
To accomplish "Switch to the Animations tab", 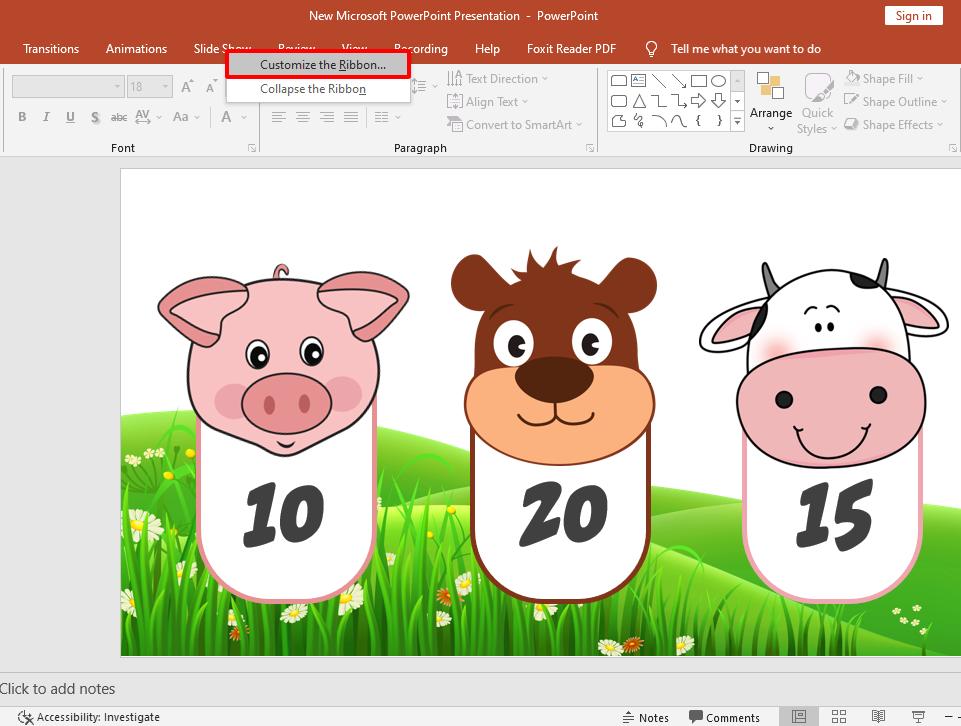I will pyautogui.click(x=136, y=48).
